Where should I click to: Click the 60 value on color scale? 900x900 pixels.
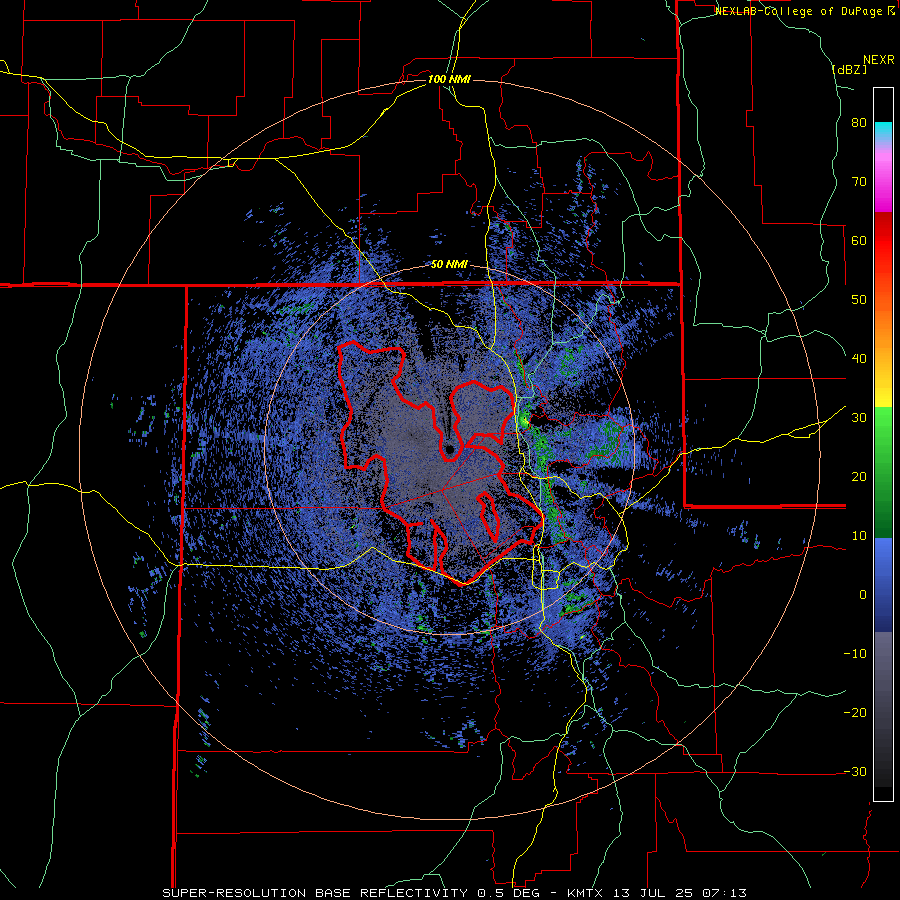[859, 240]
